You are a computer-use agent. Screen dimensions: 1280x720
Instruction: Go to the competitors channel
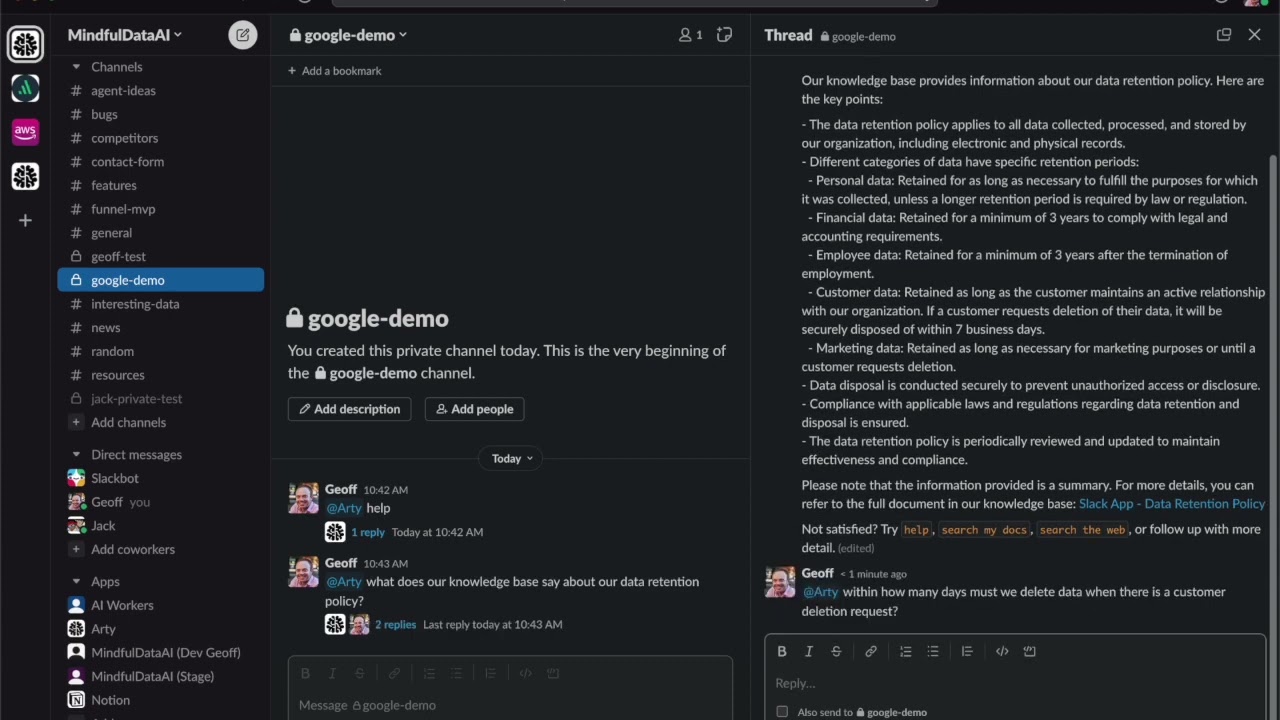click(161, 138)
